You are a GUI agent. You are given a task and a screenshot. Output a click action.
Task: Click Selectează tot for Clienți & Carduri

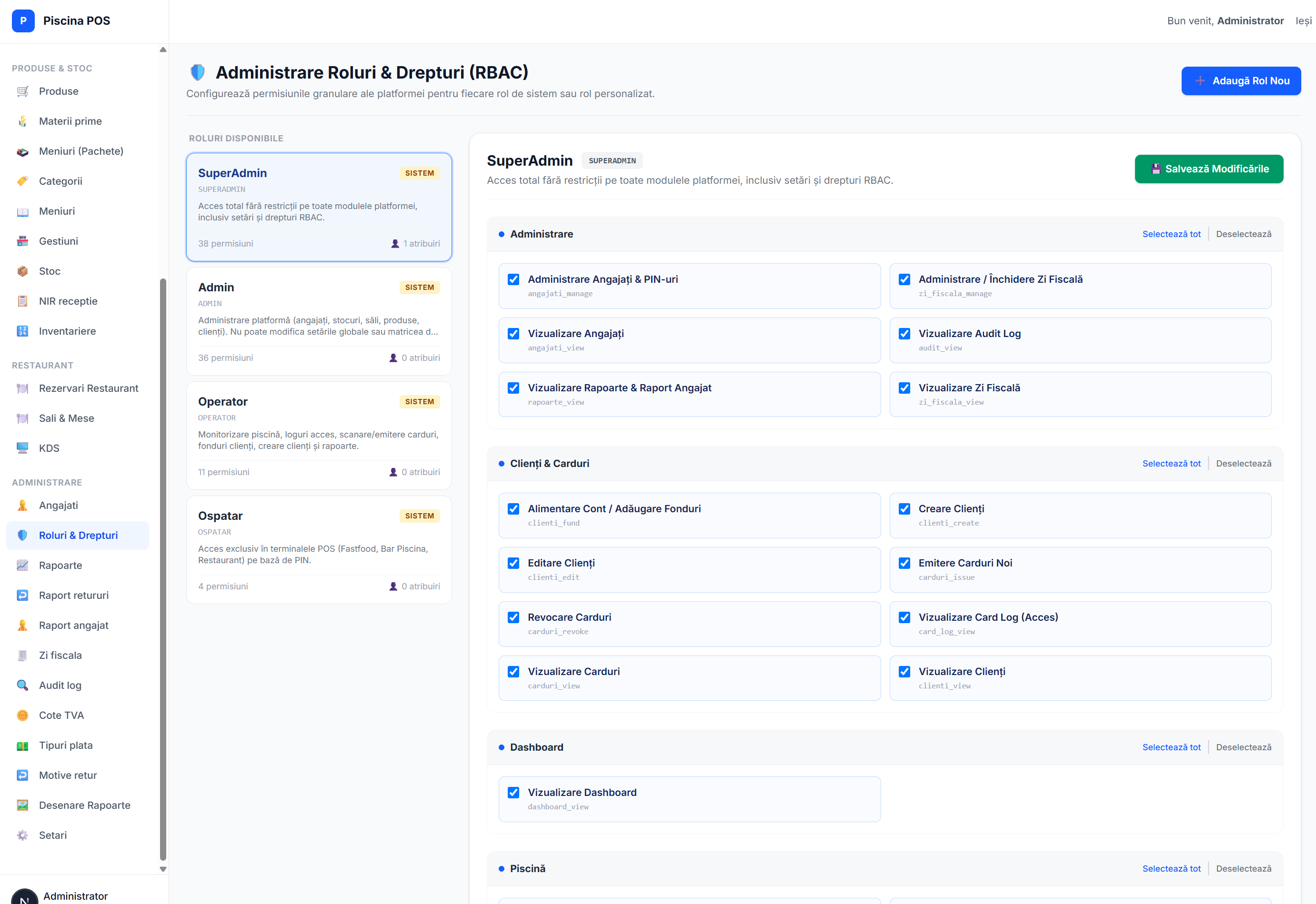[x=1172, y=464]
